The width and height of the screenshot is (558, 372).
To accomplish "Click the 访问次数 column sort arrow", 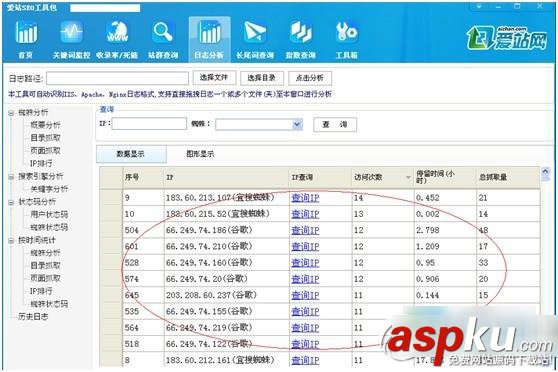I will (408, 177).
